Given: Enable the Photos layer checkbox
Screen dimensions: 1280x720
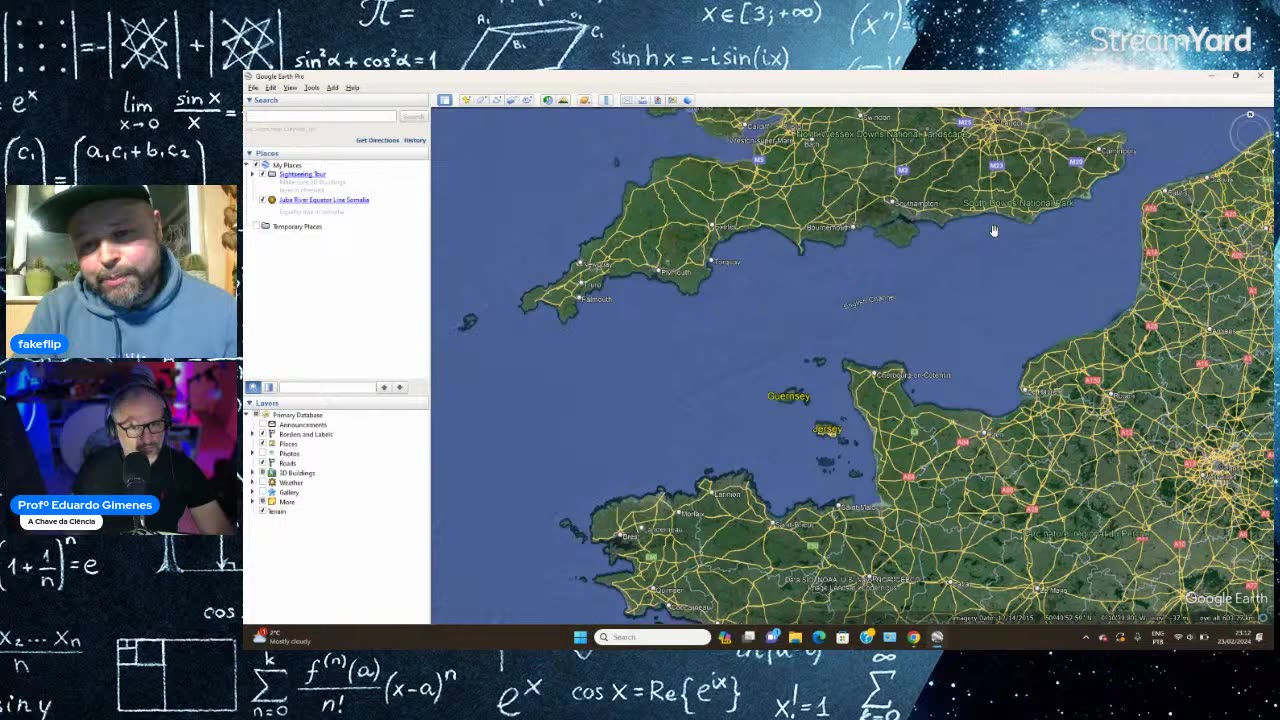Looking at the screenshot, I should 263,454.
